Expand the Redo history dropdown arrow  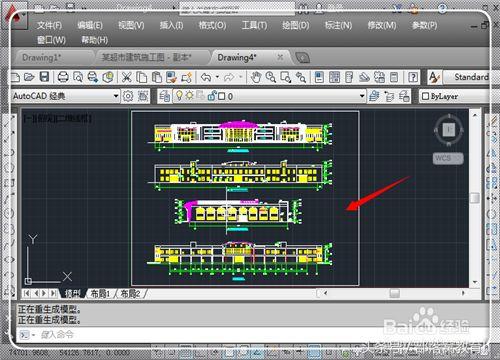(x=240, y=77)
